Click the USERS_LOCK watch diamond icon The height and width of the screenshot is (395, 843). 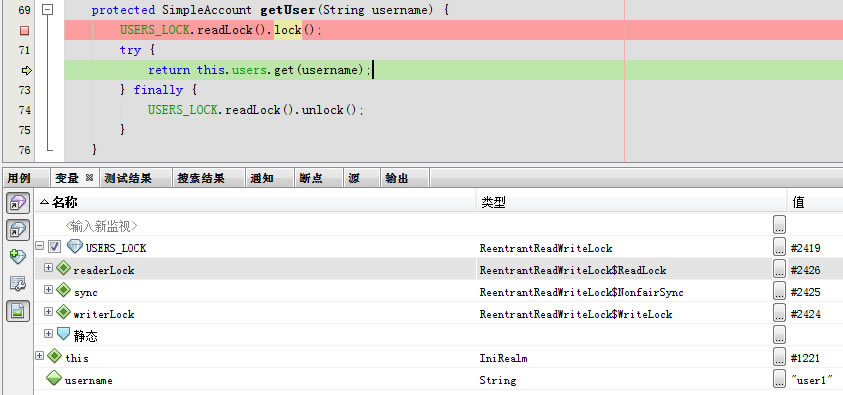coord(75,246)
